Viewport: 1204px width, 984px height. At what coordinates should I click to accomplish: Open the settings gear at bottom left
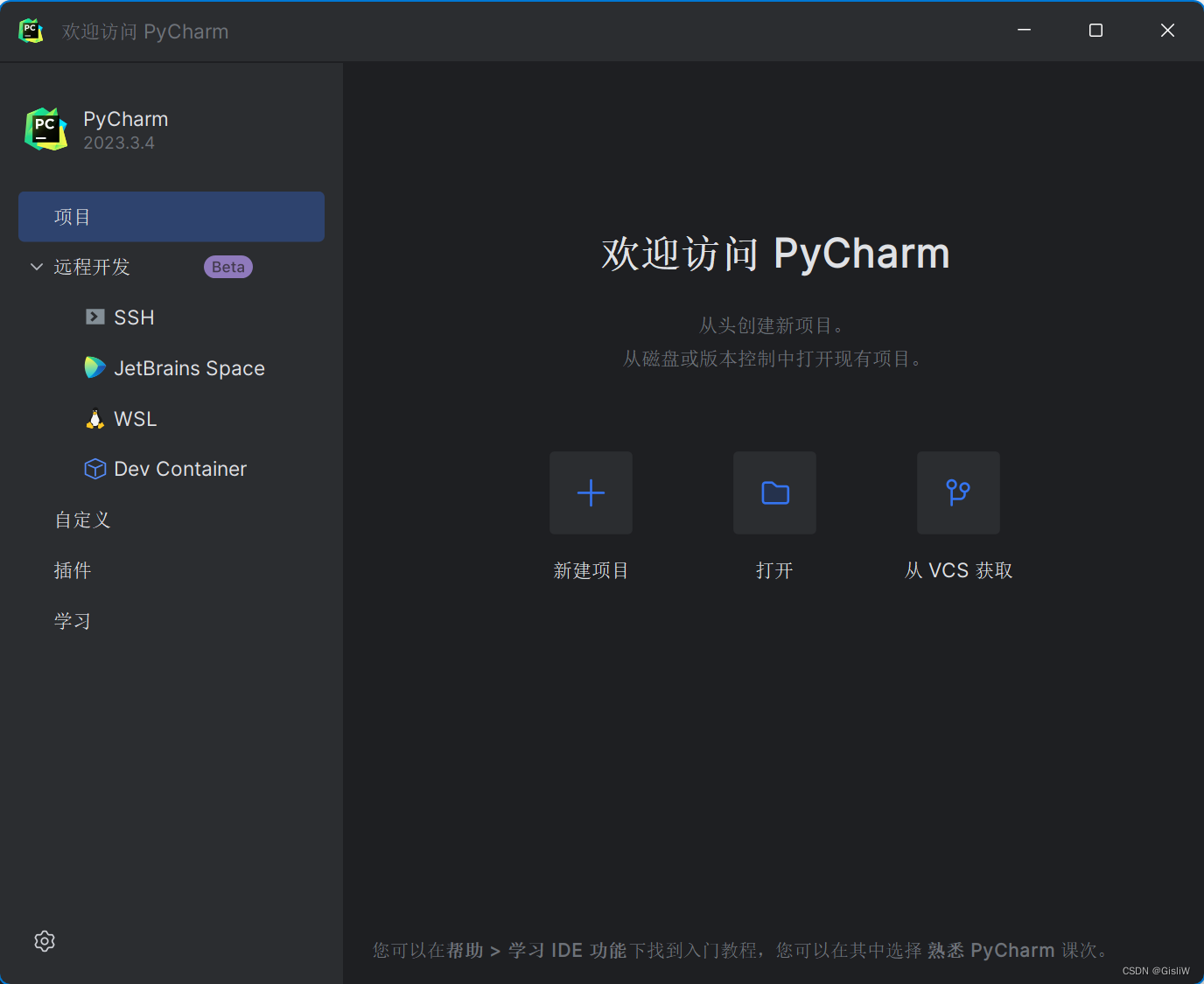(x=44, y=941)
